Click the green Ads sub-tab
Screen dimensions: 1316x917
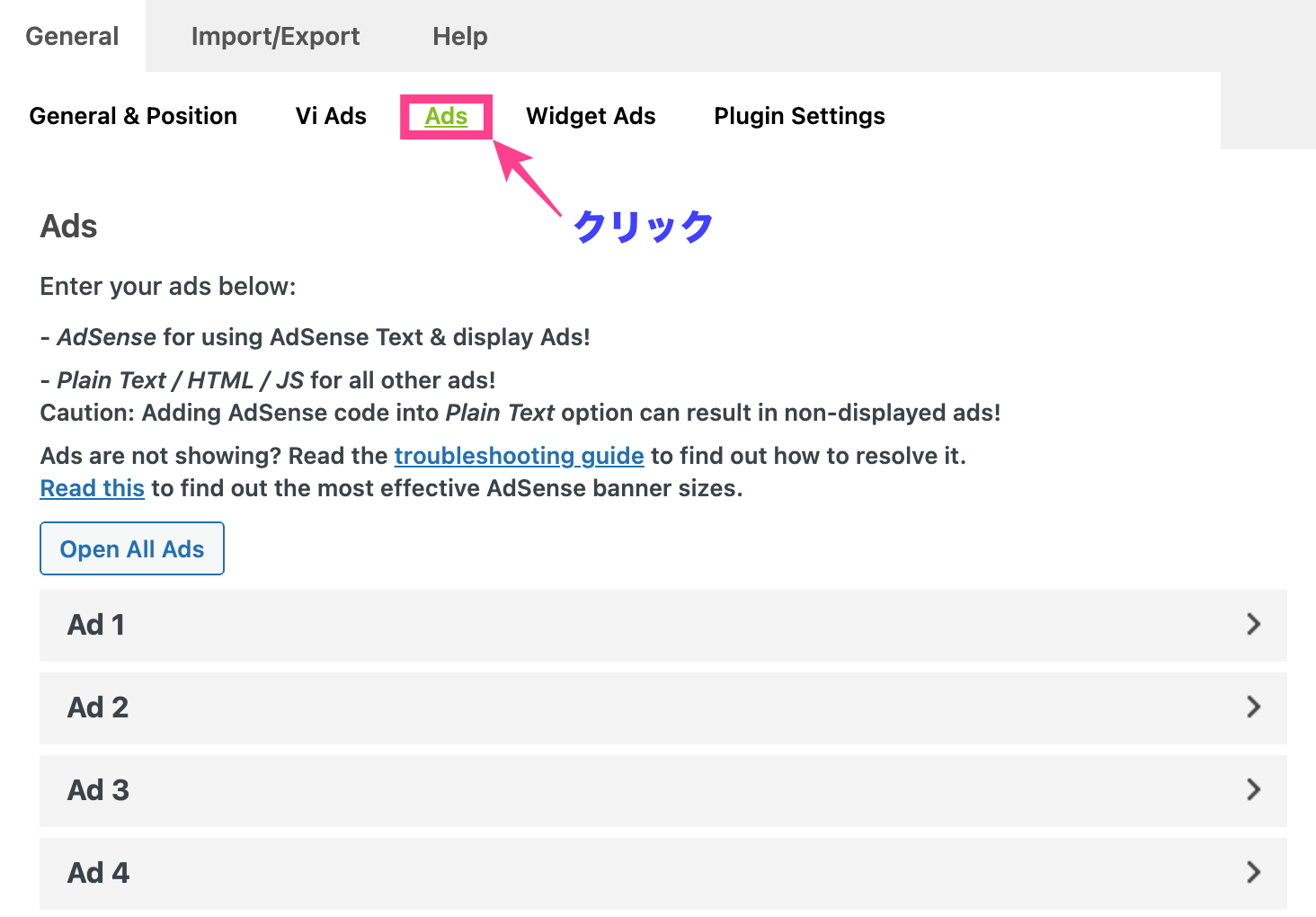[446, 116]
